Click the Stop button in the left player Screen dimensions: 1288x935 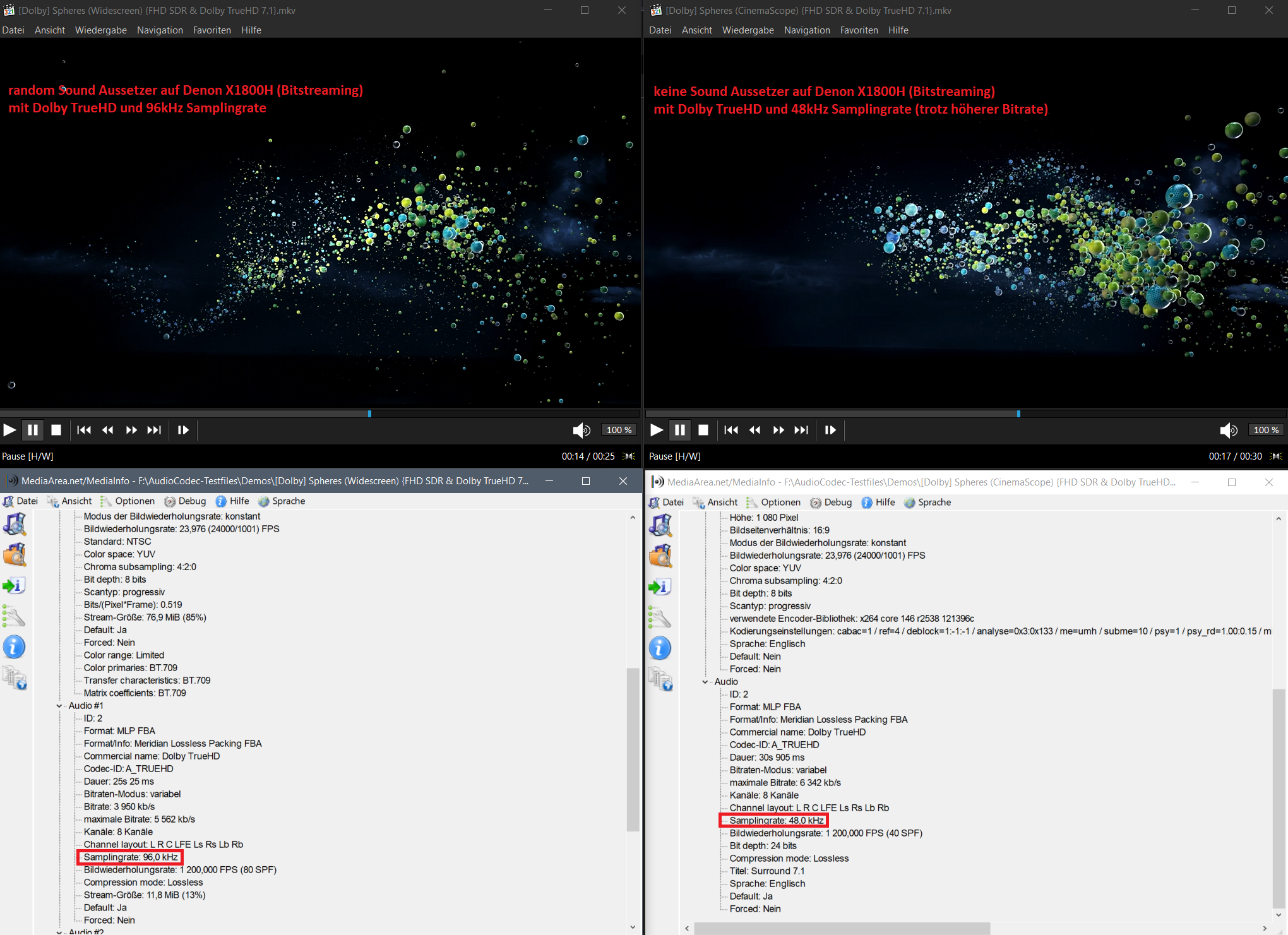pyautogui.click(x=56, y=430)
